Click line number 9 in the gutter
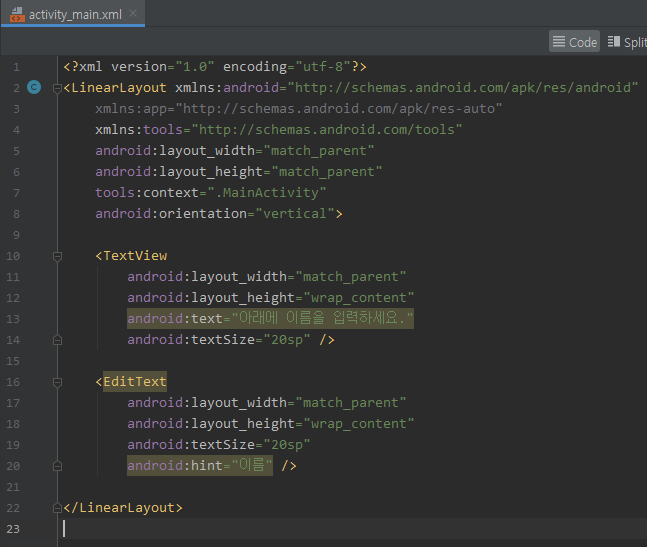 pos(16,235)
